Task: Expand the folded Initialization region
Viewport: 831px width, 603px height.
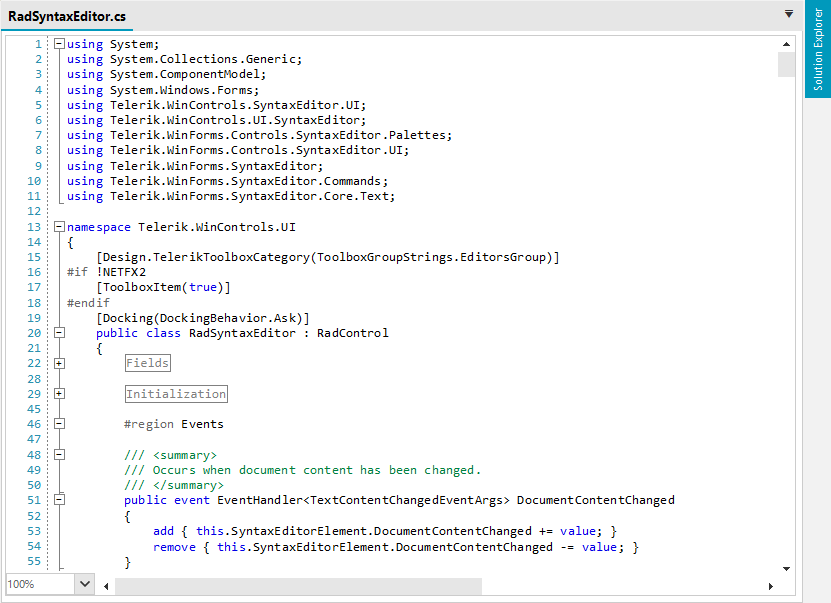Action: click(x=60, y=394)
